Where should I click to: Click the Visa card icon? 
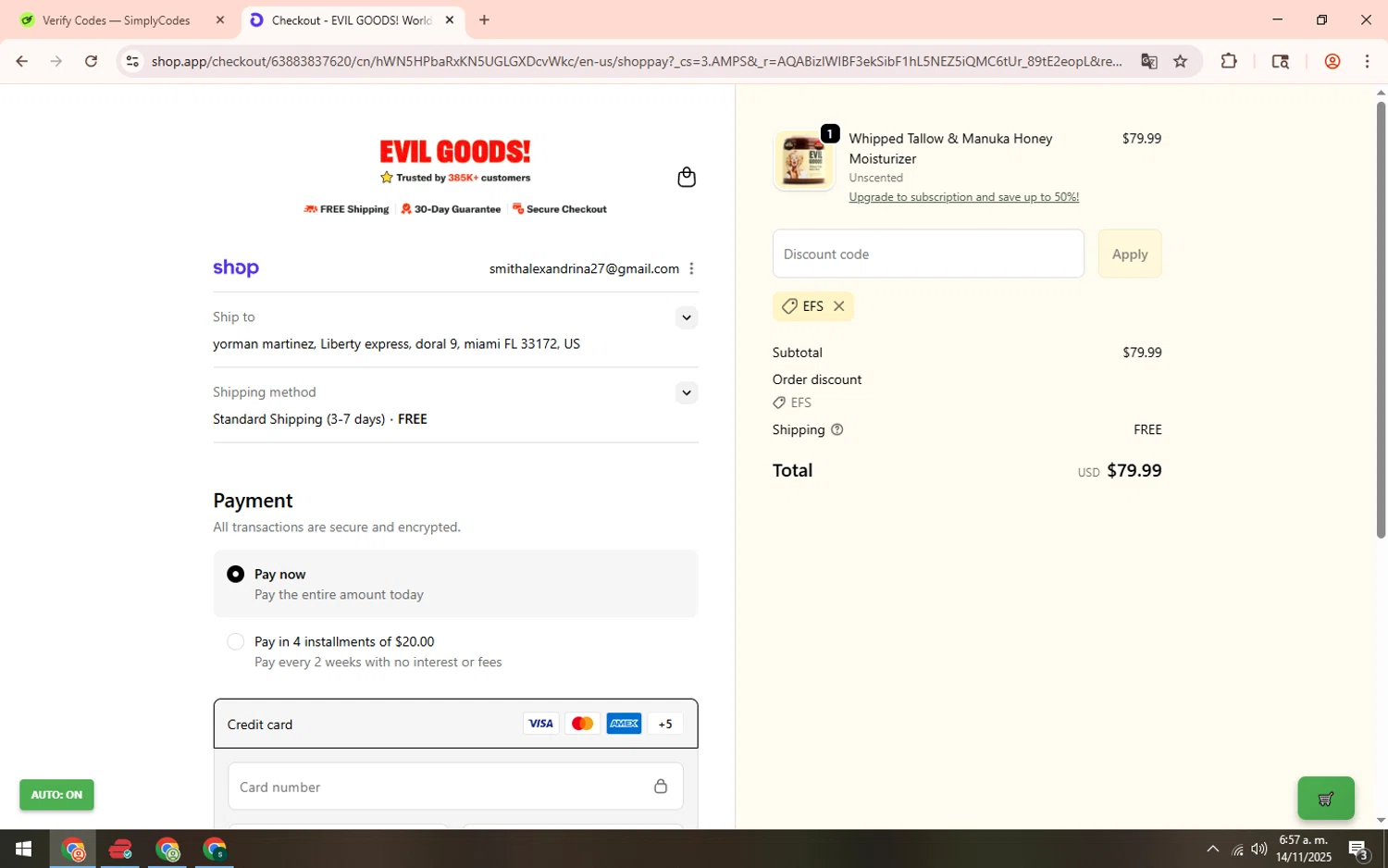coord(540,724)
